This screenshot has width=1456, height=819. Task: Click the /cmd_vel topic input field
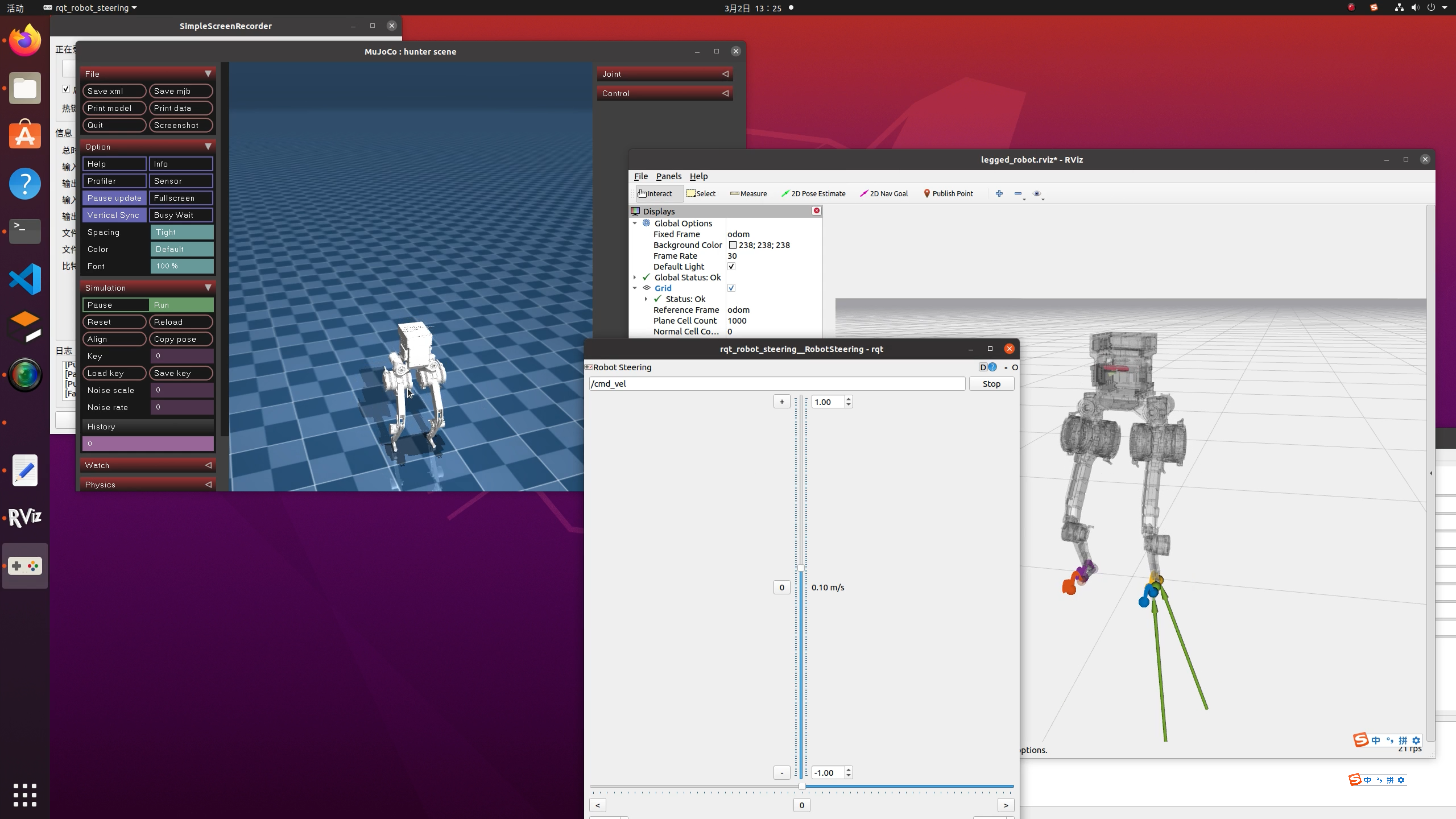[777, 384]
